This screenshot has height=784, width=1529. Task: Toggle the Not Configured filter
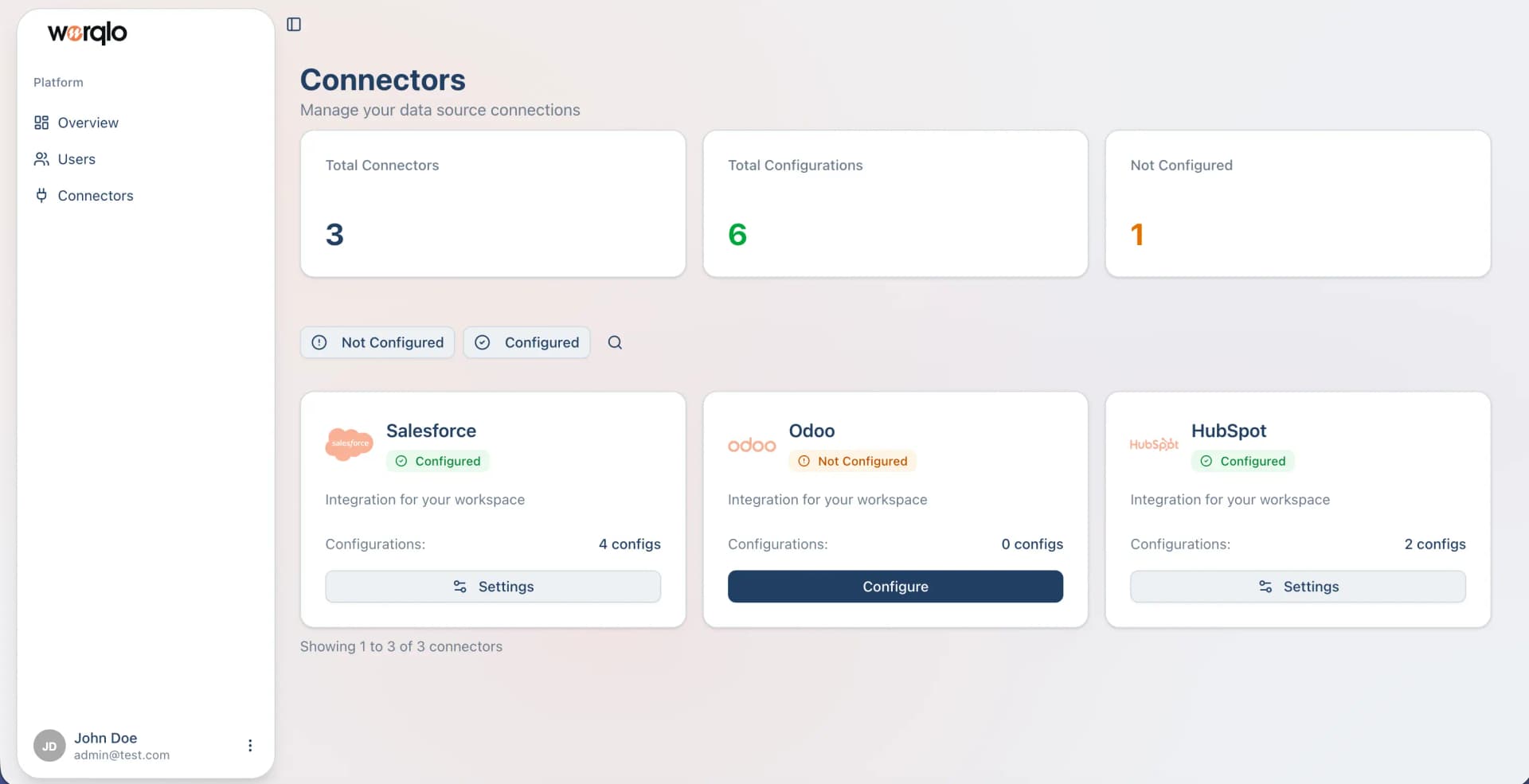click(377, 342)
